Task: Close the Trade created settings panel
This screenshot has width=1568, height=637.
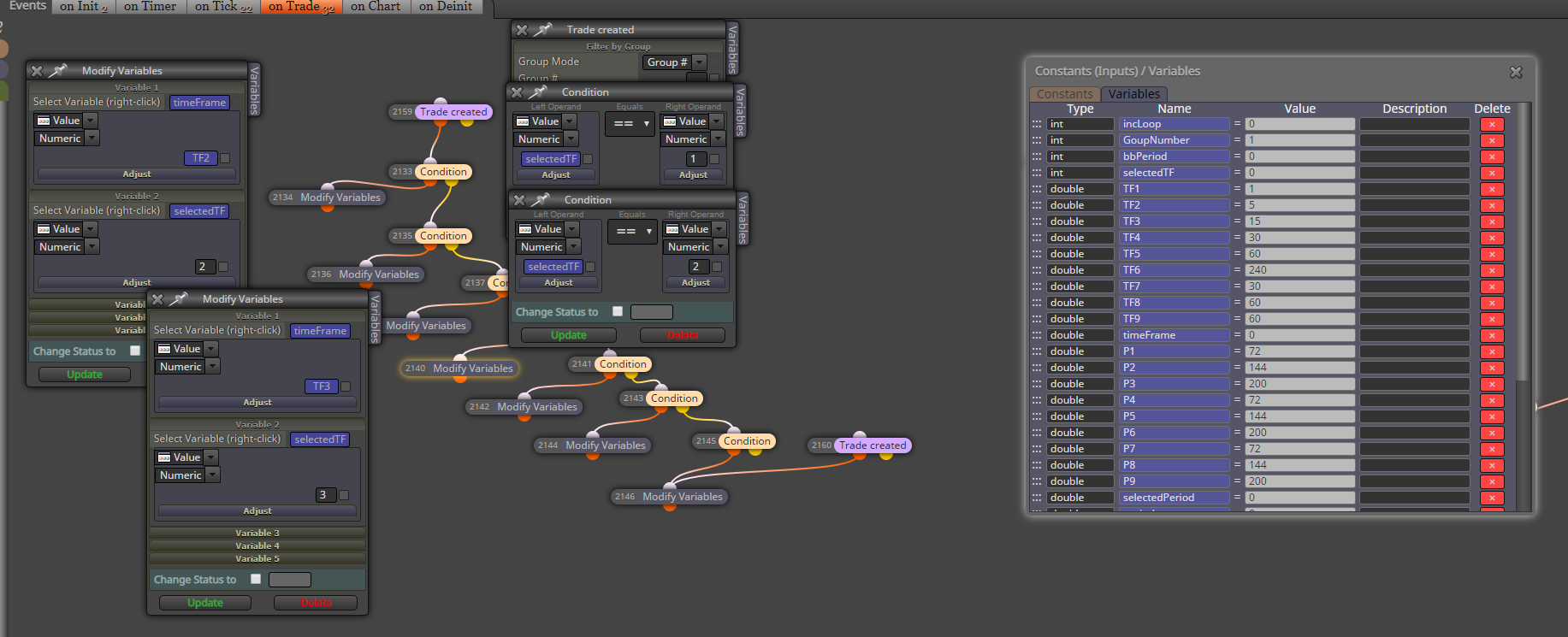Action: (522, 30)
